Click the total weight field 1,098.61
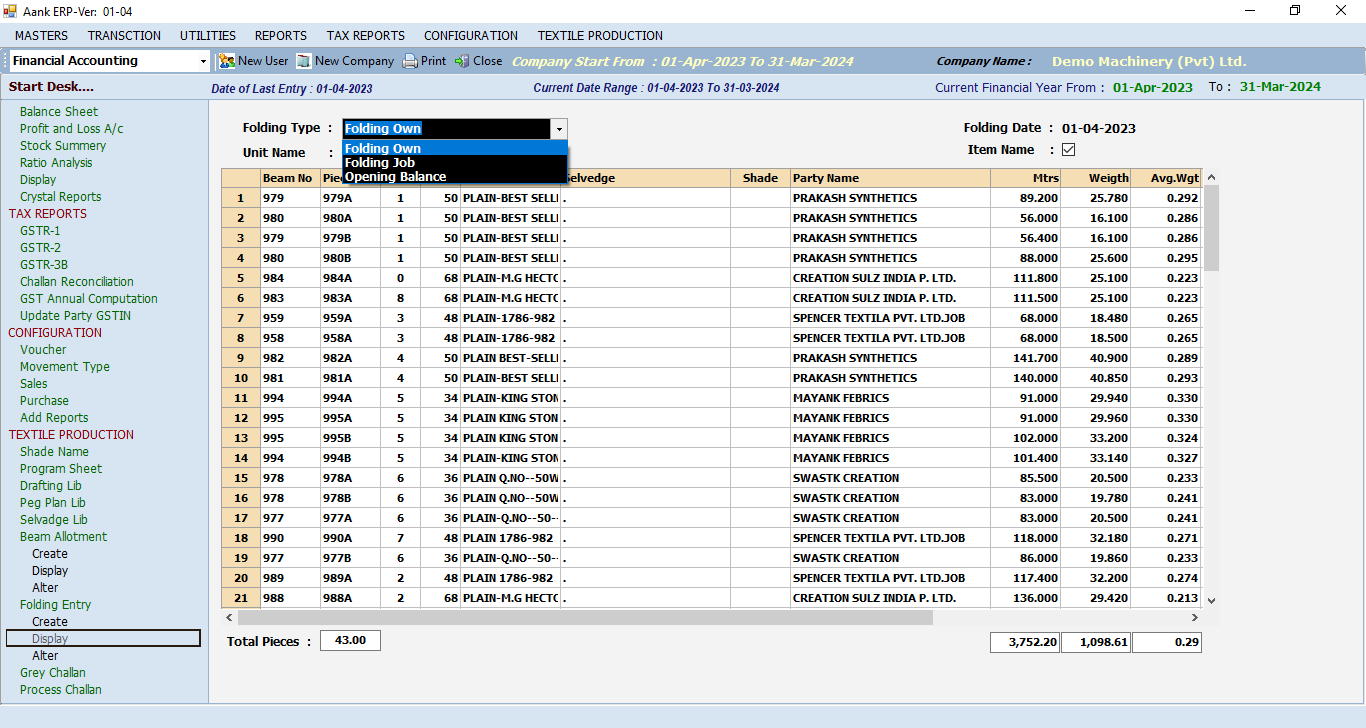The height and width of the screenshot is (728, 1366). click(x=1095, y=643)
